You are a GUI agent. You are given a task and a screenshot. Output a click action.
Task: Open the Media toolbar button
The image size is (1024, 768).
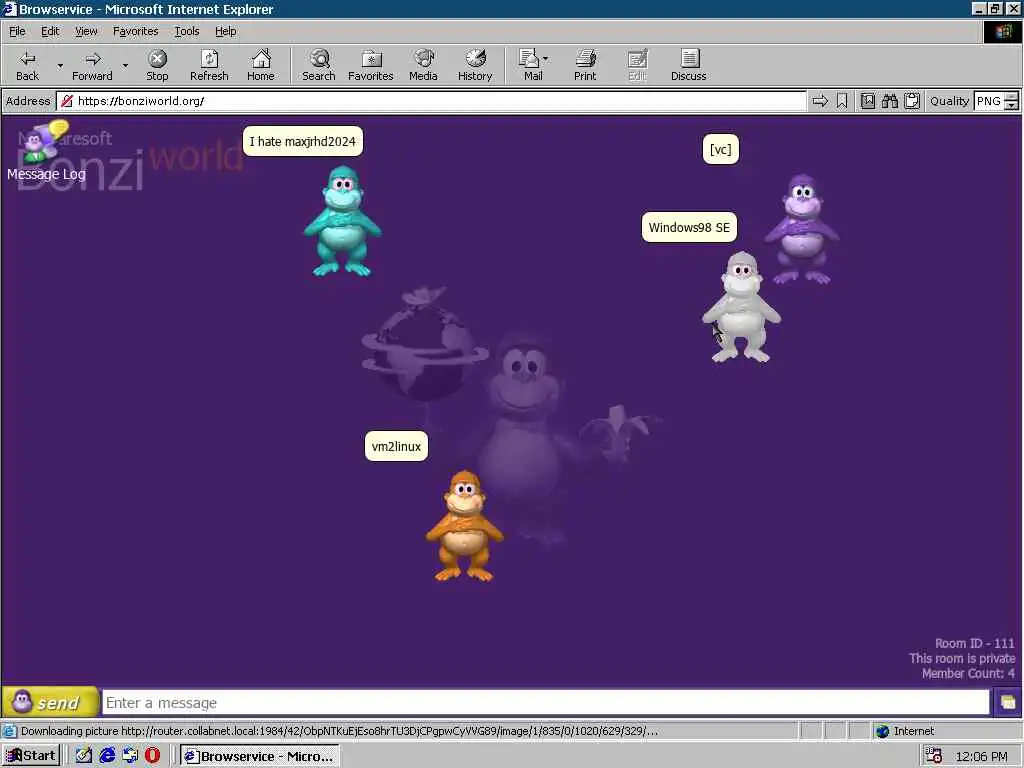pos(423,65)
